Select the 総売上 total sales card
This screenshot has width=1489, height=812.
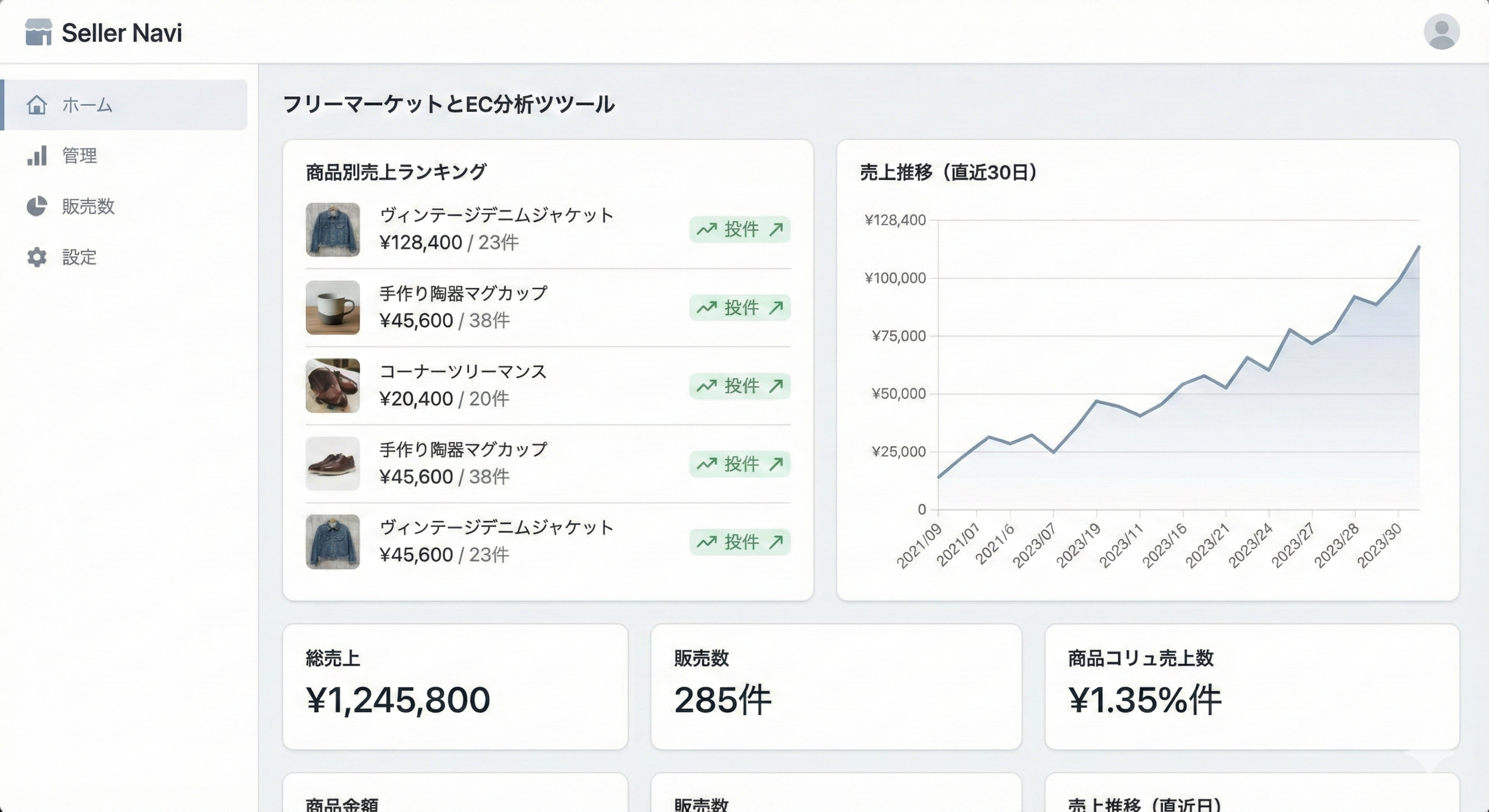tap(456, 687)
